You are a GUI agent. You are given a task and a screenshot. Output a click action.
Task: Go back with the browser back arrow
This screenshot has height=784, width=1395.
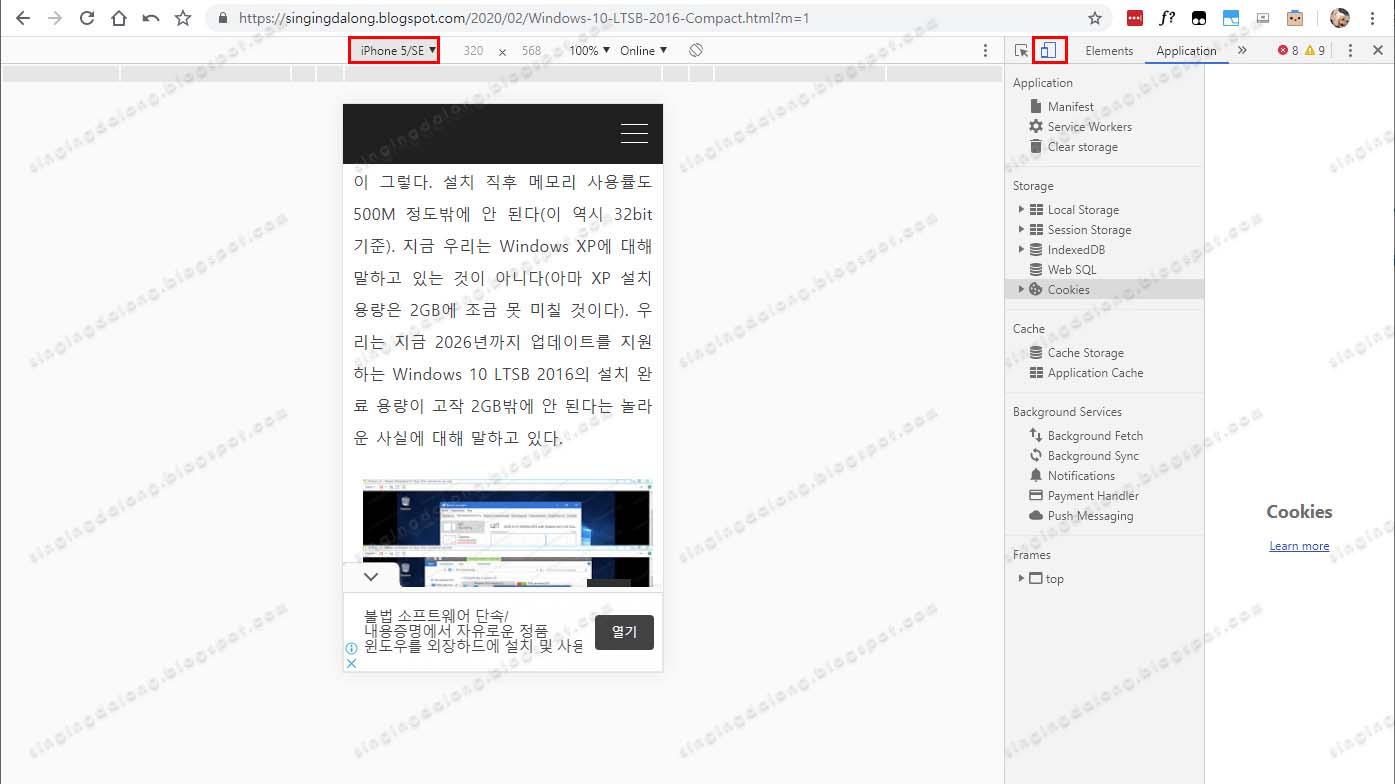(x=23, y=18)
